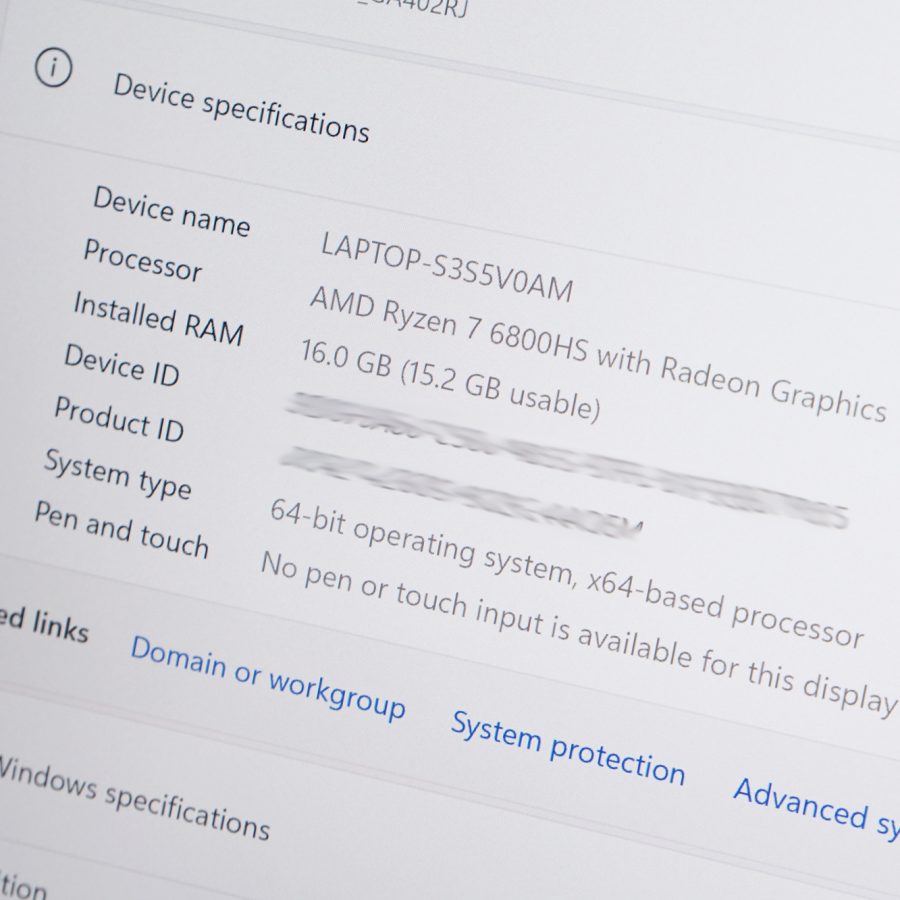Click the Pen and touch label
This screenshot has width=900, height=900.
click(121, 529)
